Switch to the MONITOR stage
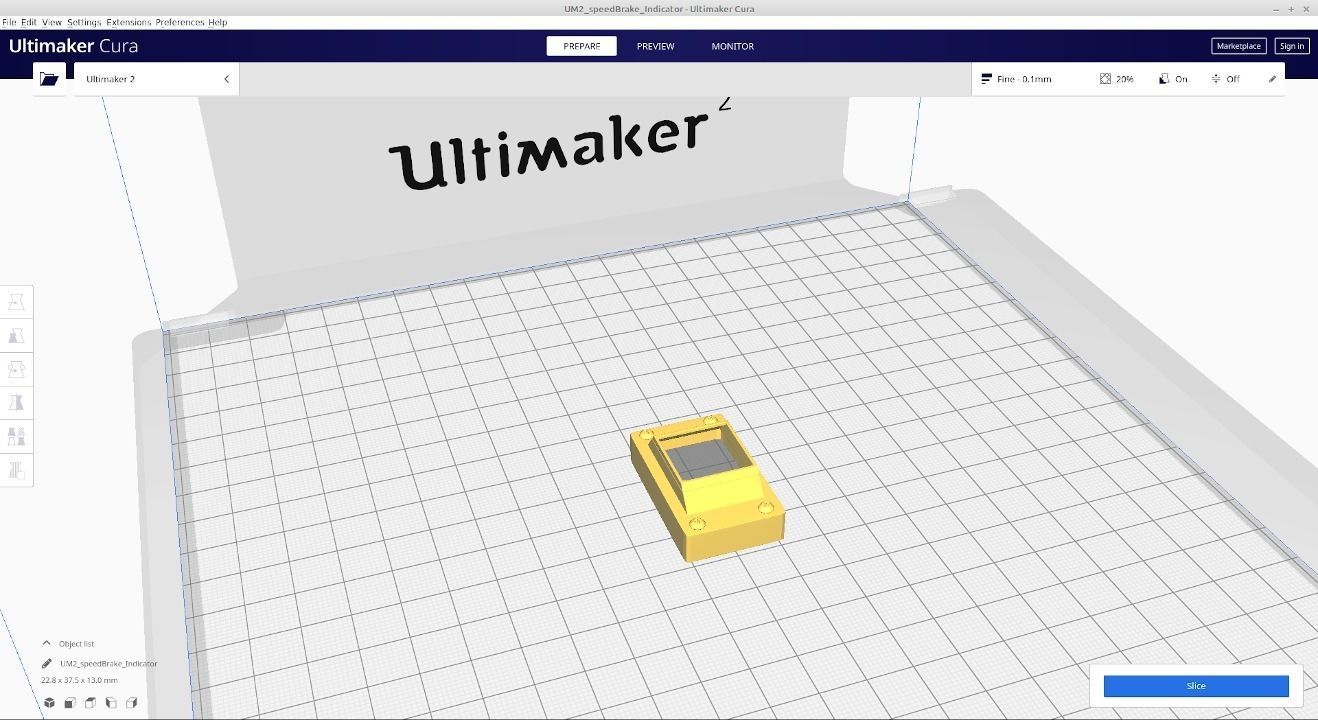Image resolution: width=1318 pixels, height=720 pixels. pyautogui.click(x=733, y=46)
